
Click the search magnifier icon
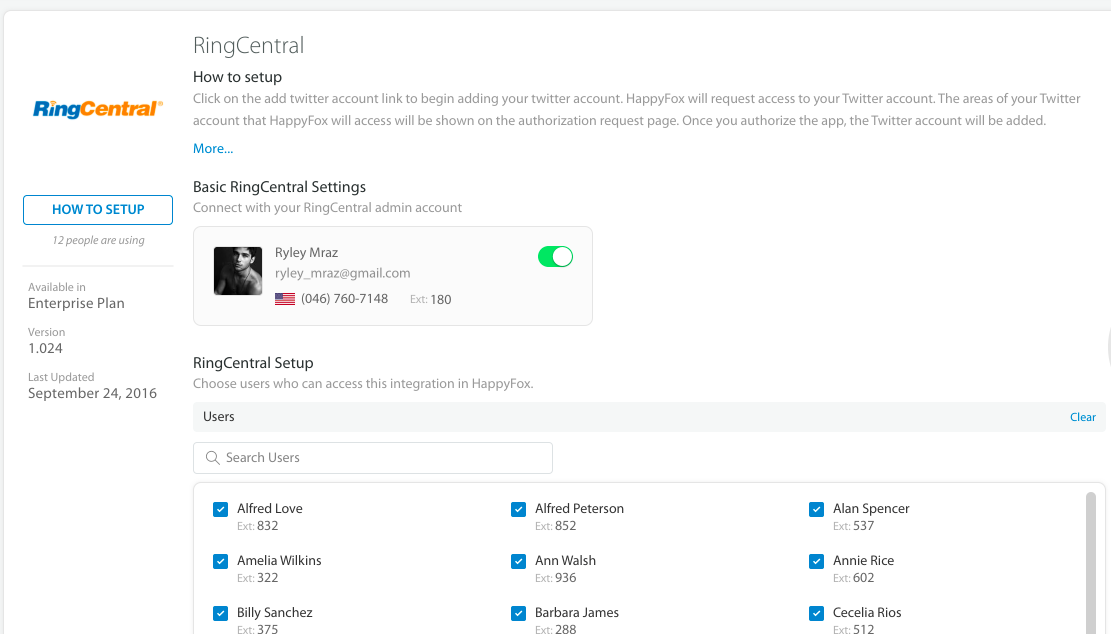(x=212, y=458)
